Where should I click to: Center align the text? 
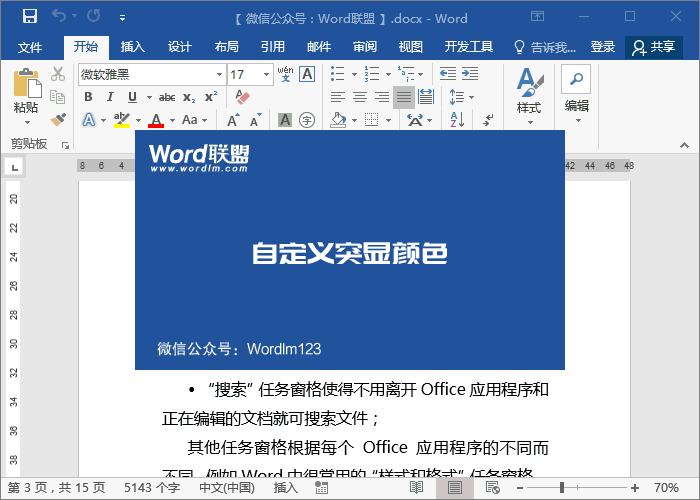click(360, 97)
